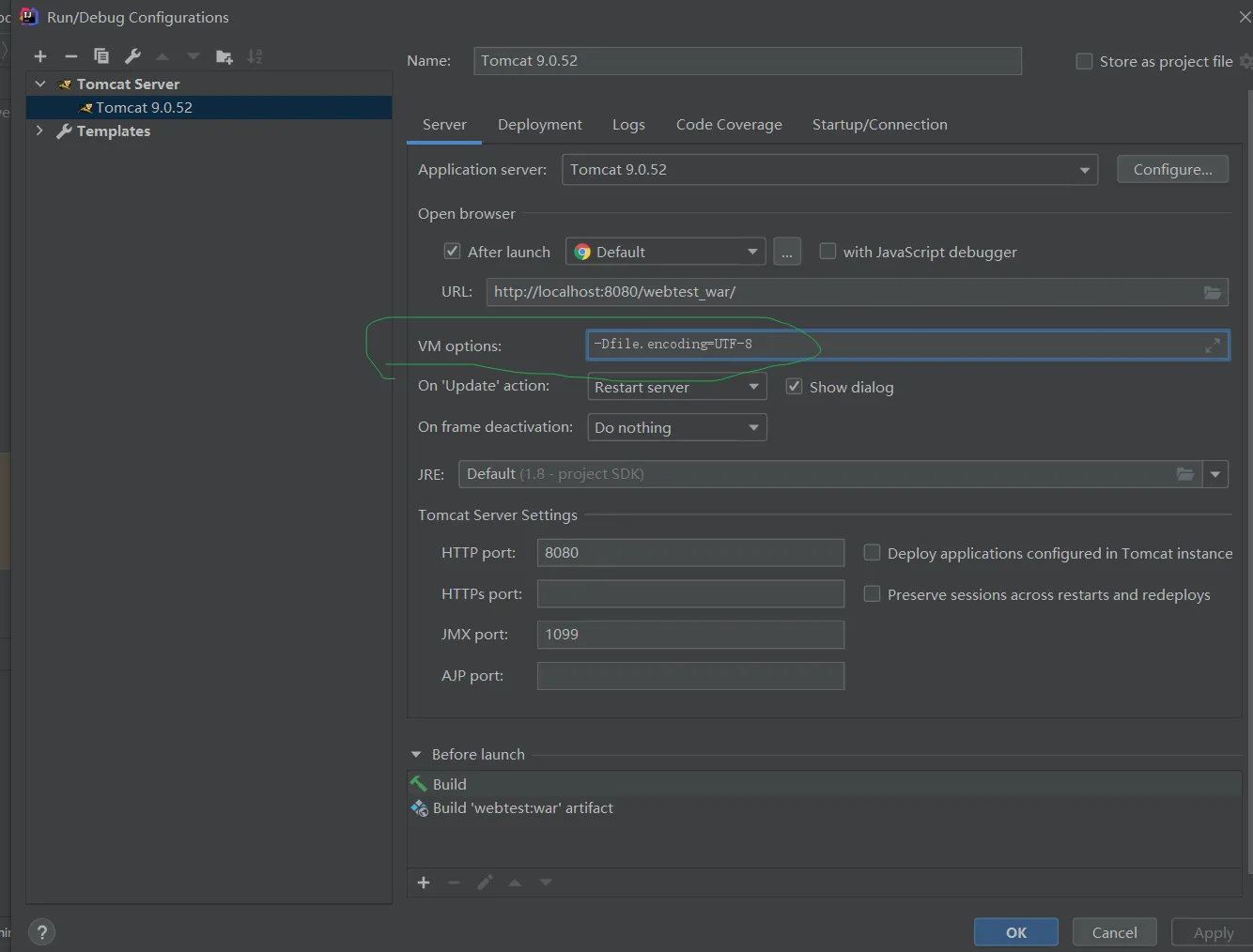Switch to Startup/Connection tab
Screen dimensions: 1253x952
tap(879, 124)
